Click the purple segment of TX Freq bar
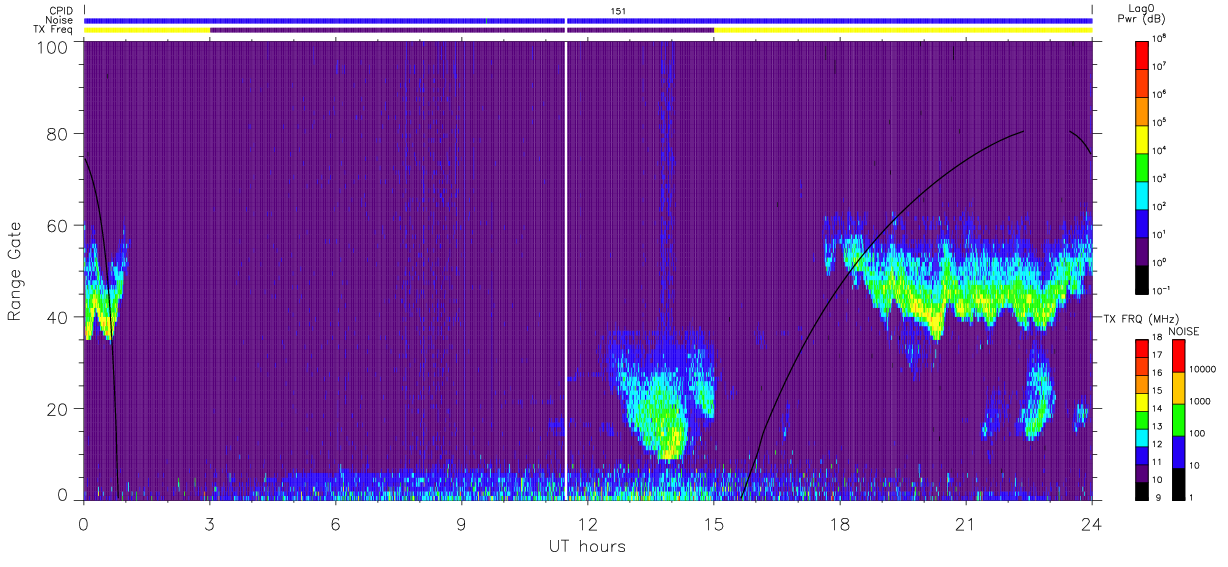The image size is (1228, 567). point(461,30)
